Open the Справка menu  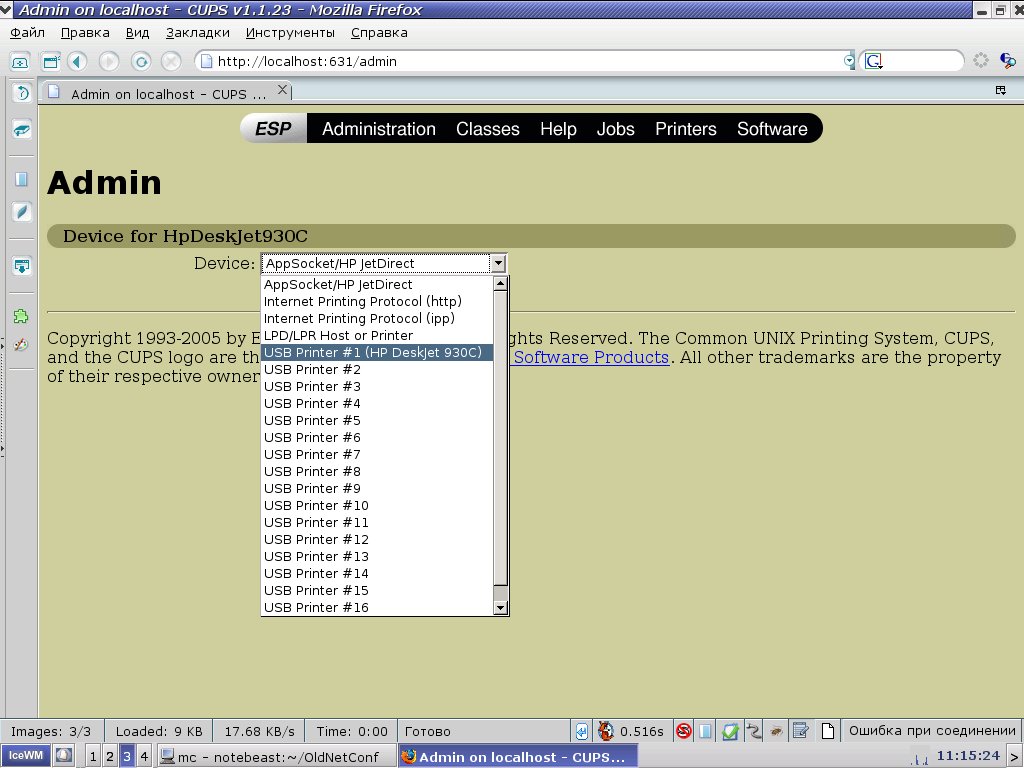(x=379, y=33)
